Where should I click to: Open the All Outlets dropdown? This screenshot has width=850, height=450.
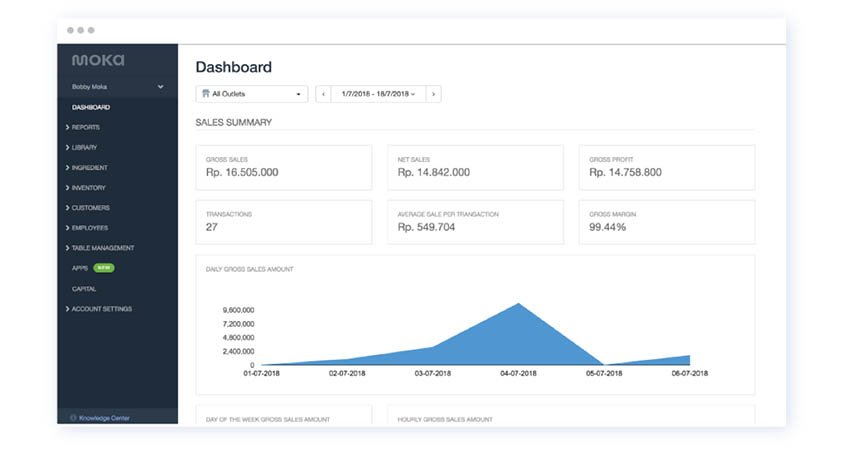251,94
